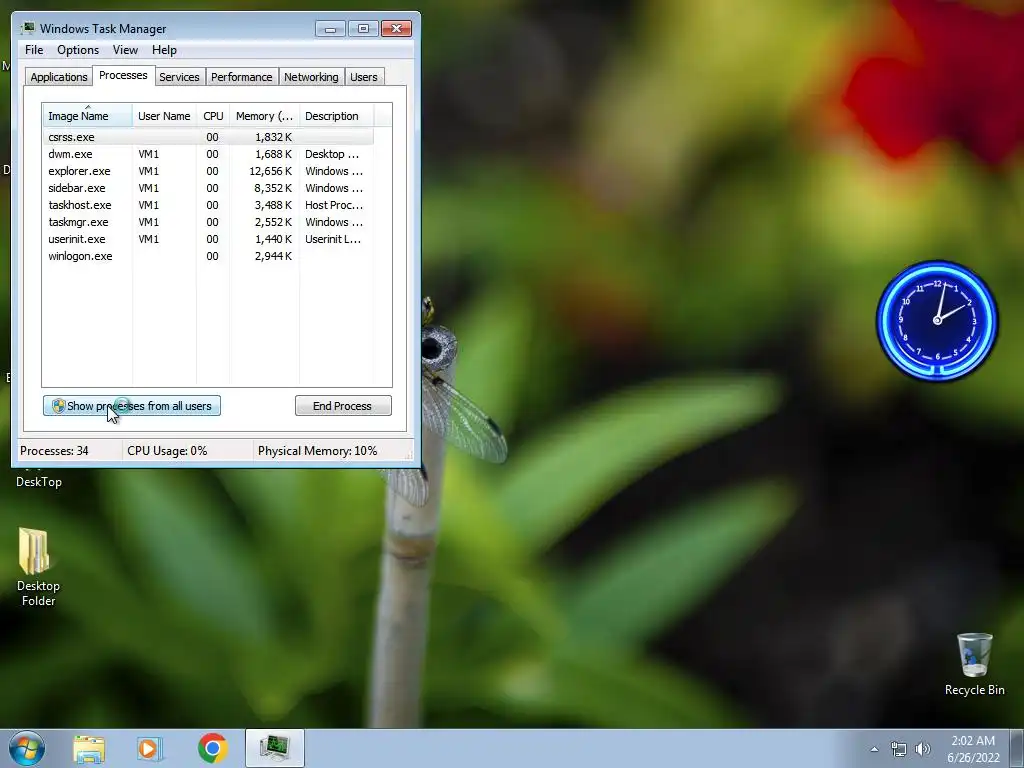This screenshot has width=1024, height=768.
Task: Sort by Description column header
Action: [x=336, y=116]
